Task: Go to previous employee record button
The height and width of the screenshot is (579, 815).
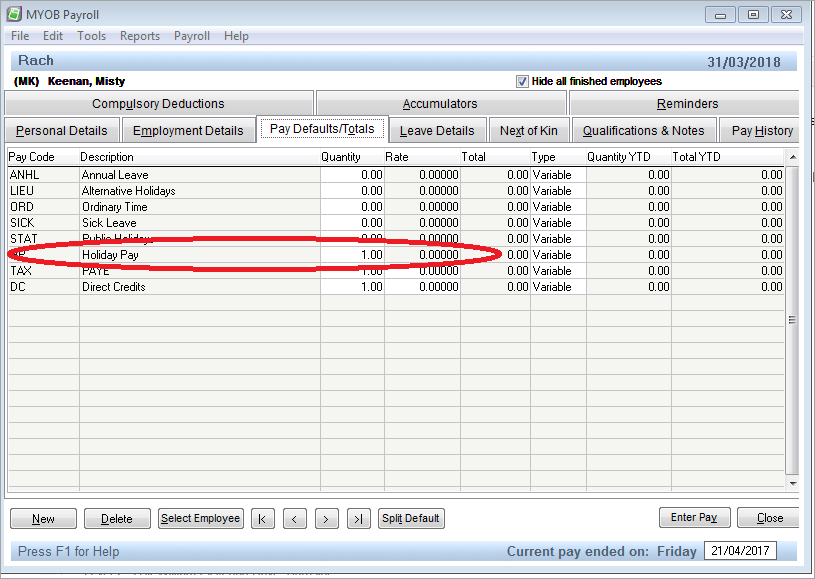Action: coord(295,519)
